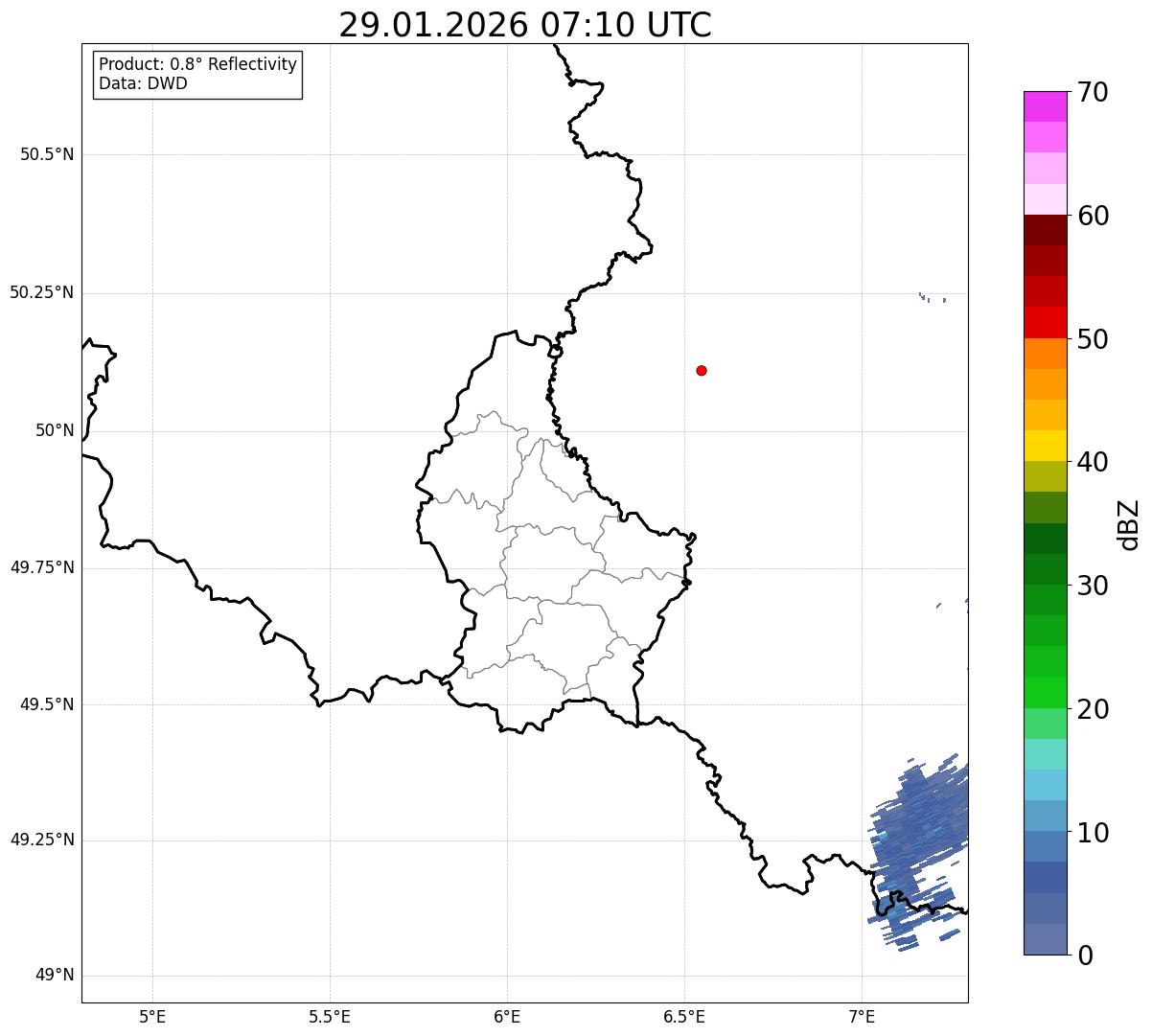Click the red station marker dot
Screen dimensions: 1152x1036
tap(702, 370)
